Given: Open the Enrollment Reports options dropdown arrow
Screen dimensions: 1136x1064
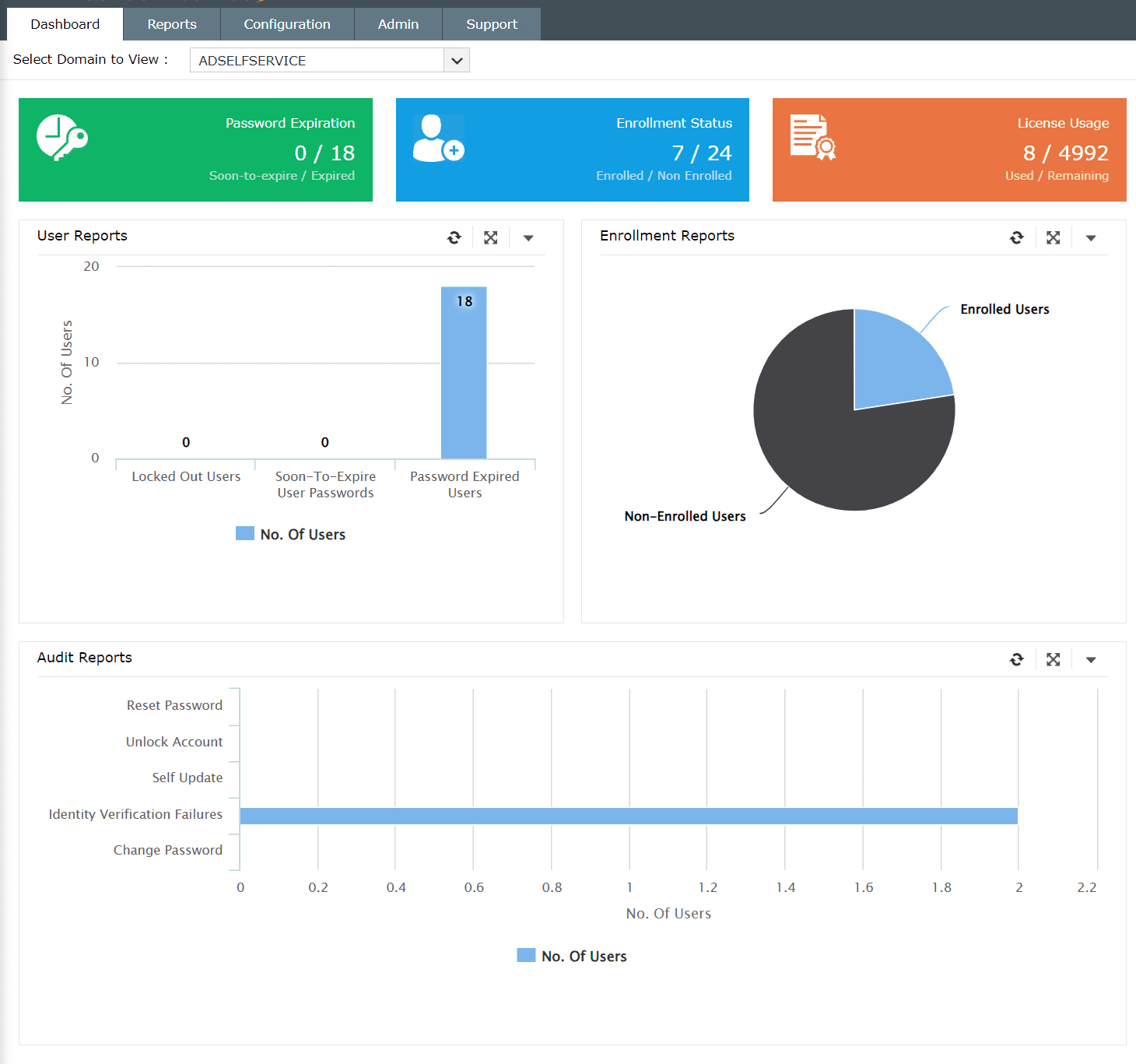Looking at the screenshot, I should tap(1091, 238).
